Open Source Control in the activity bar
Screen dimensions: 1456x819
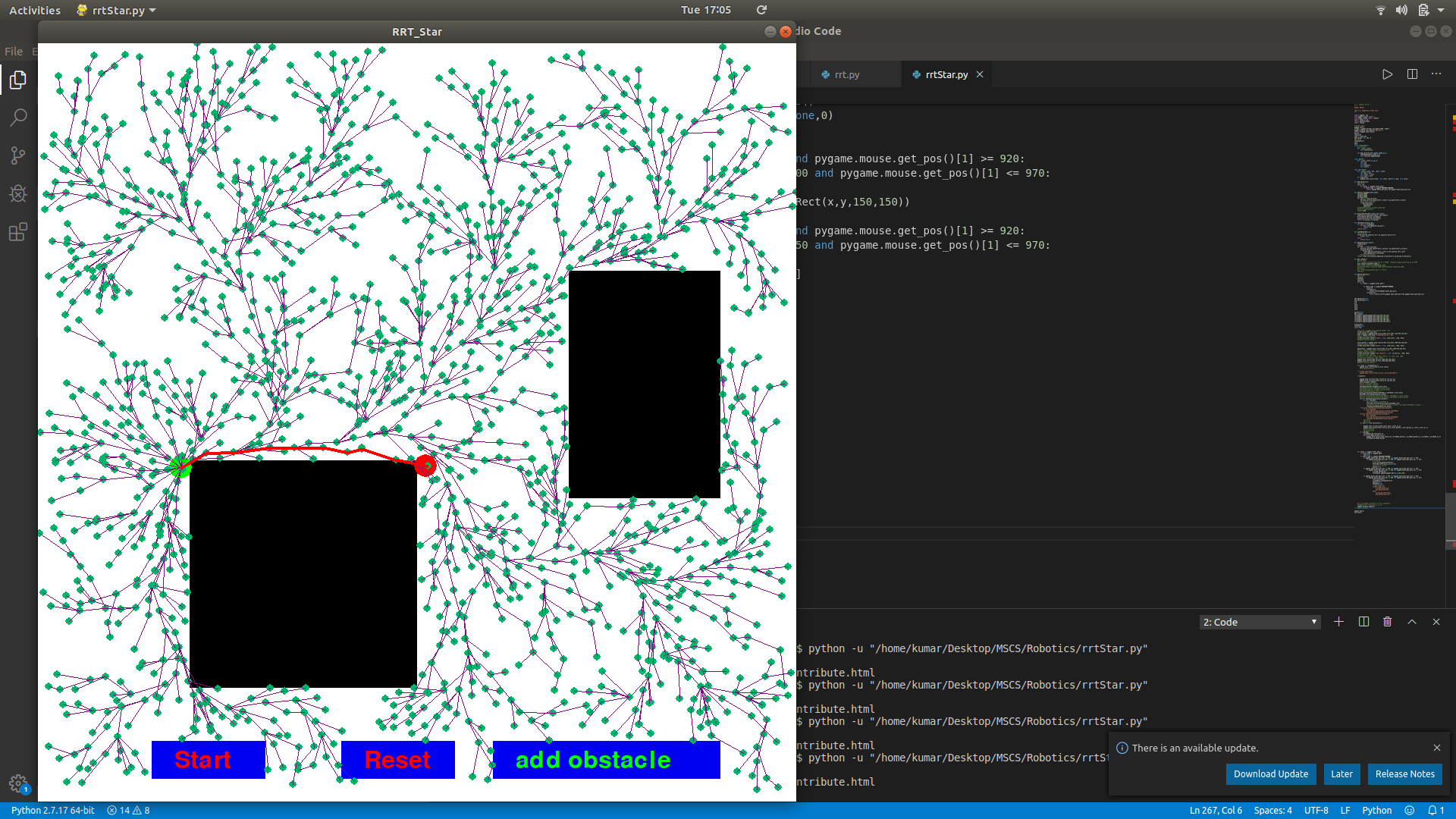point(17,155)
